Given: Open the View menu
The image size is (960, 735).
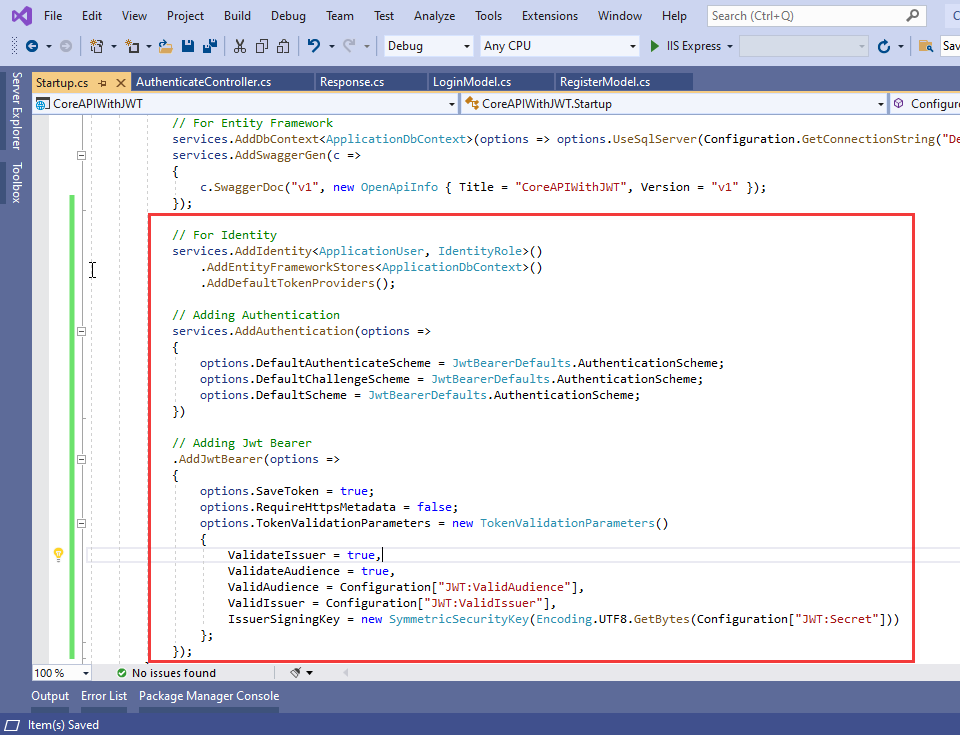Looking at the screenshot, I should pos(134,16).
